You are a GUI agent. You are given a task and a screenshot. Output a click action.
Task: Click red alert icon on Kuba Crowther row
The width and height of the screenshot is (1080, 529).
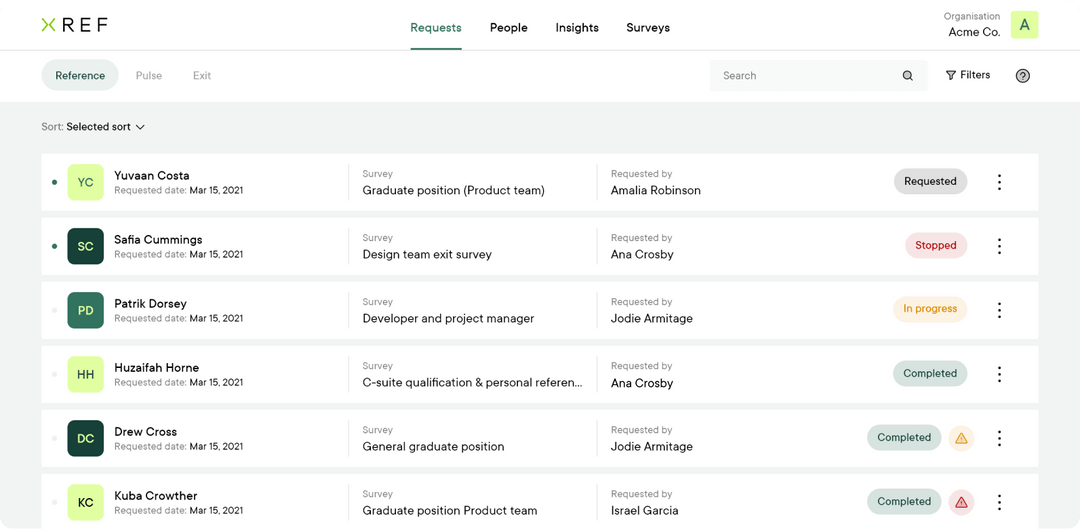point(962,502)
